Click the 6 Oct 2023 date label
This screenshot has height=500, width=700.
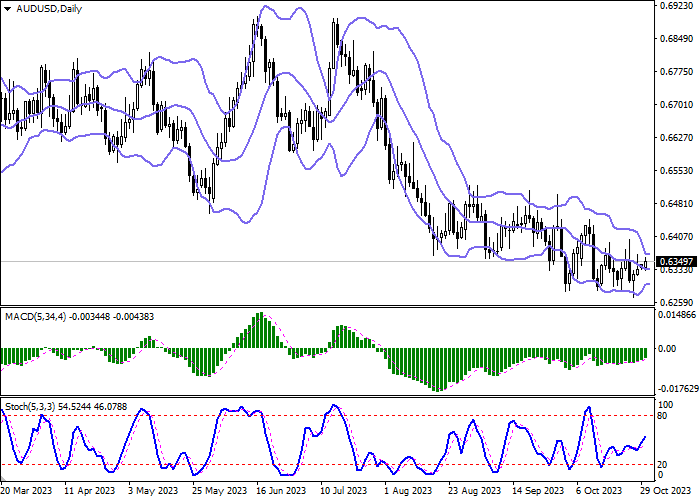[x=600, y=491]
